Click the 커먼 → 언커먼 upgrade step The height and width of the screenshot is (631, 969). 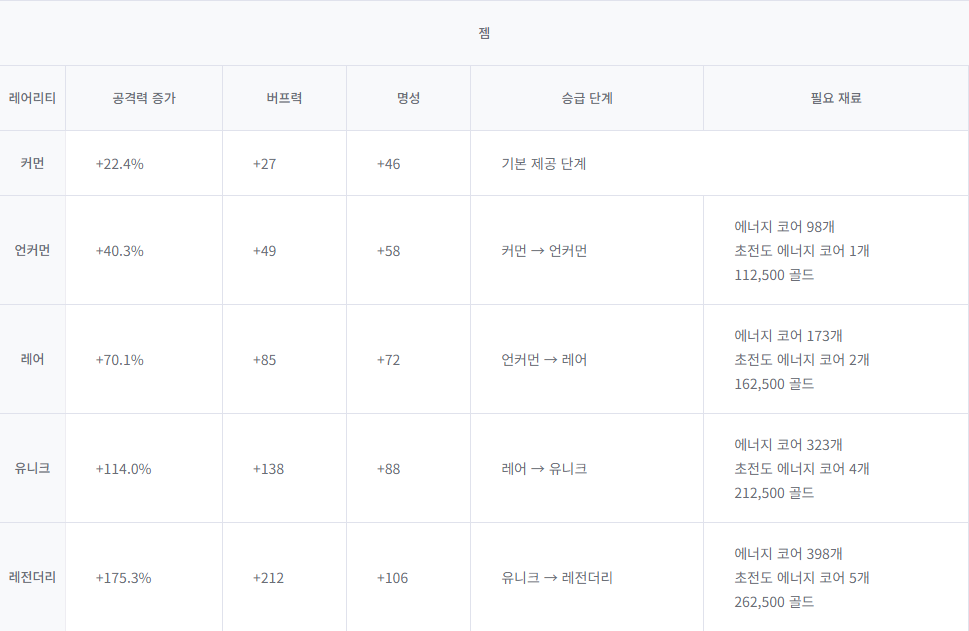[544, 251]
